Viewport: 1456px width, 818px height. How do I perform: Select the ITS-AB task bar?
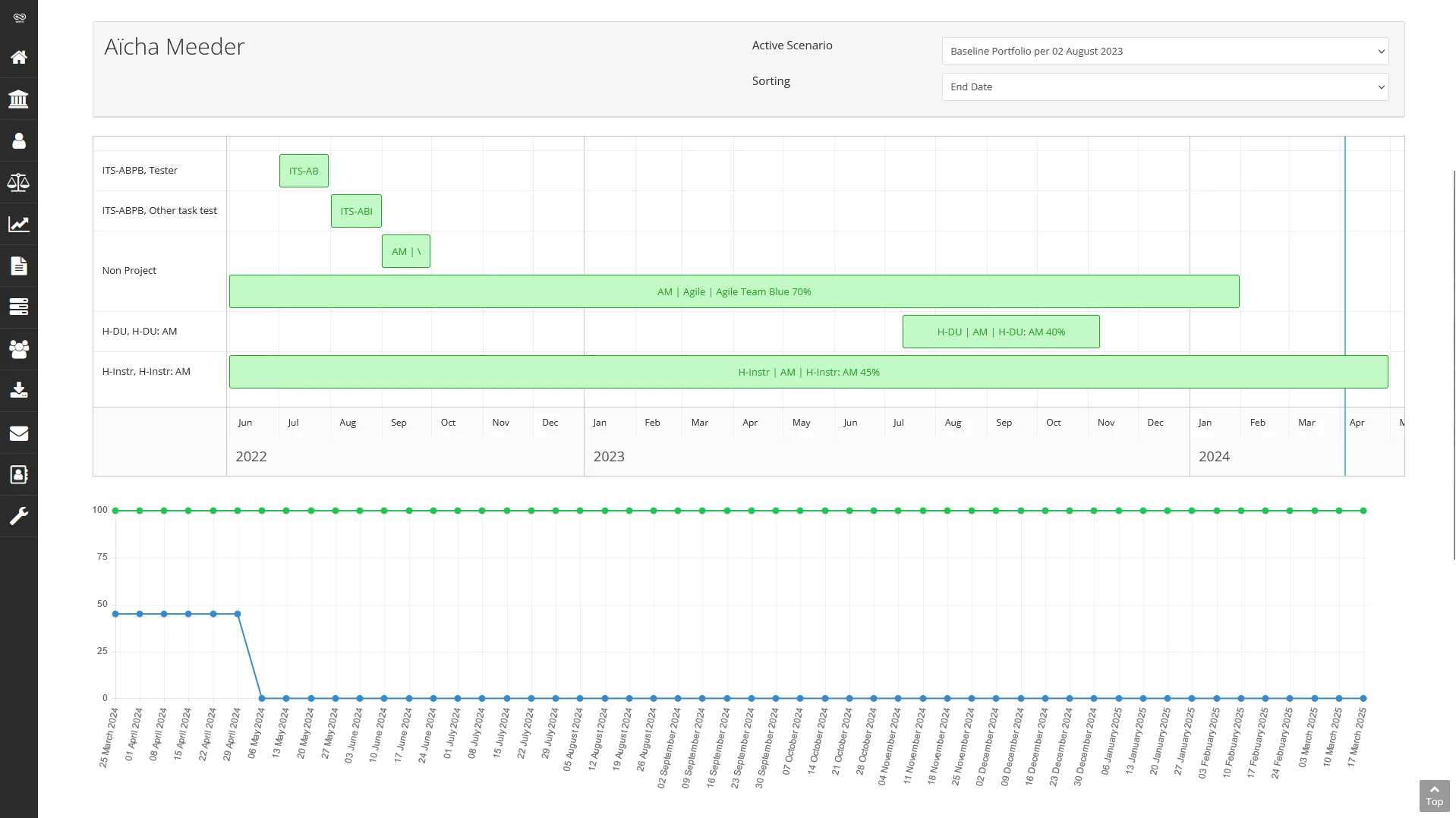304,170
